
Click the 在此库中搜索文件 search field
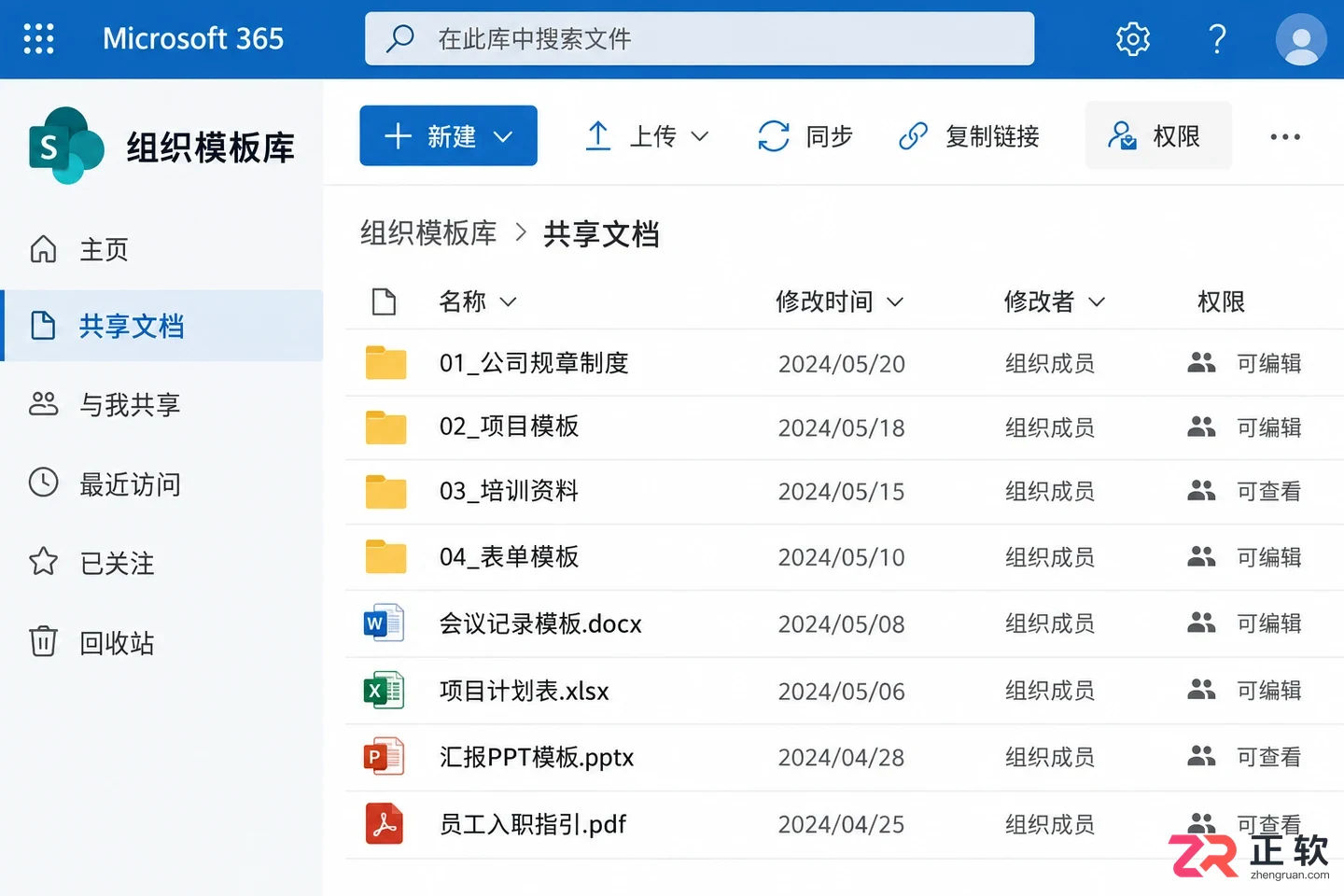tap(699, 38)
